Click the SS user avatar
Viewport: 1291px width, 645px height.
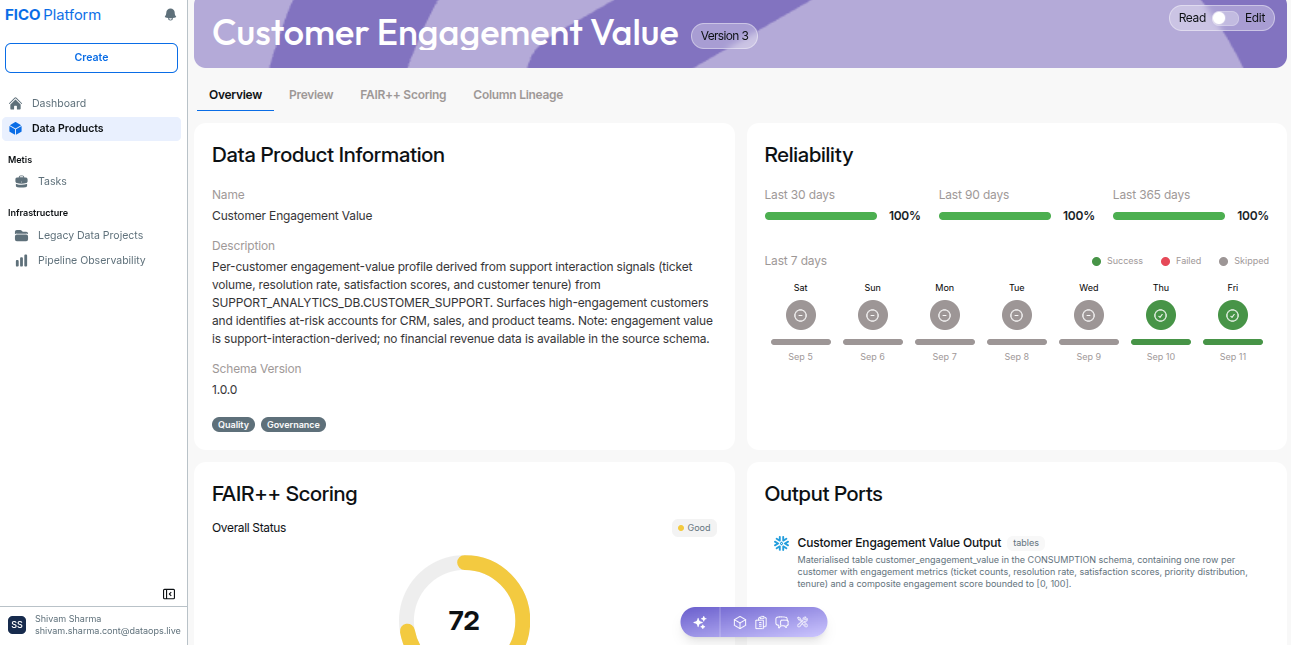click(17, 625)
